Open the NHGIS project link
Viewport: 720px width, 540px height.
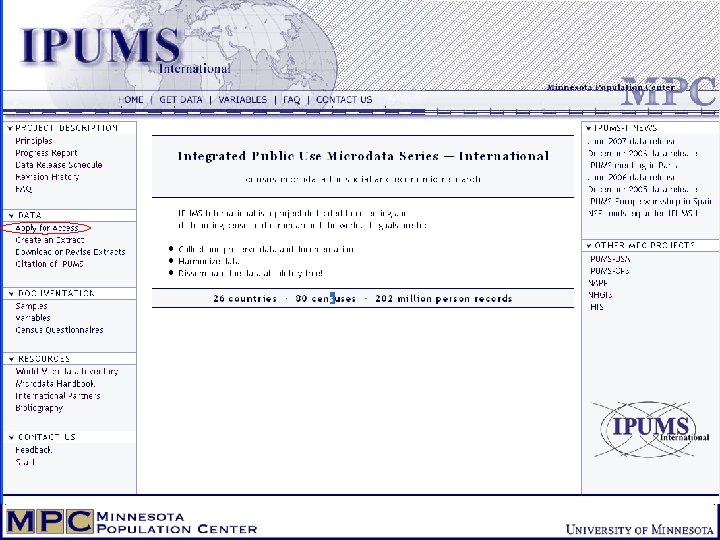(x=600, y=295)
